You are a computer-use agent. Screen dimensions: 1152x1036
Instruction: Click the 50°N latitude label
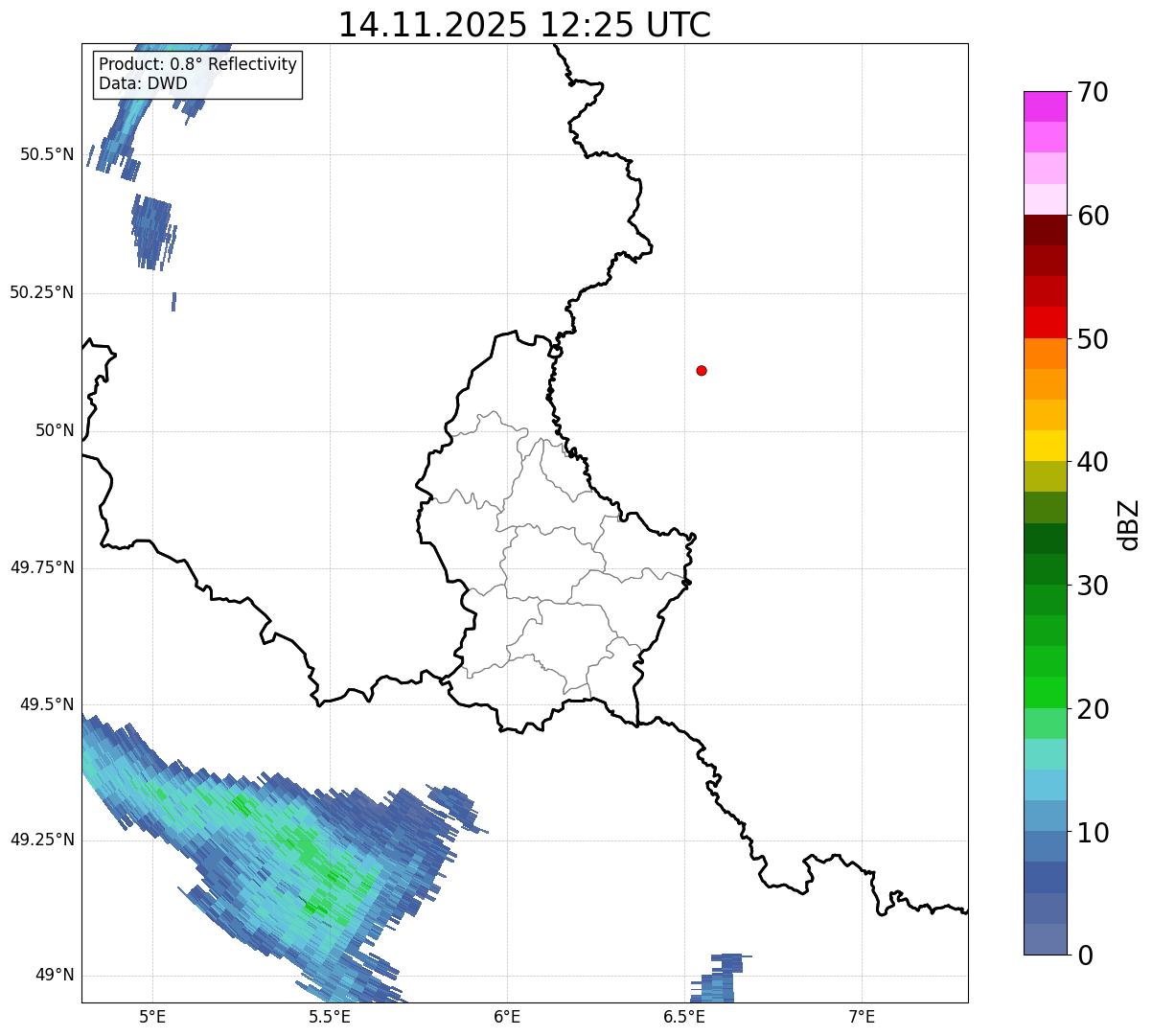coord(55,430)
